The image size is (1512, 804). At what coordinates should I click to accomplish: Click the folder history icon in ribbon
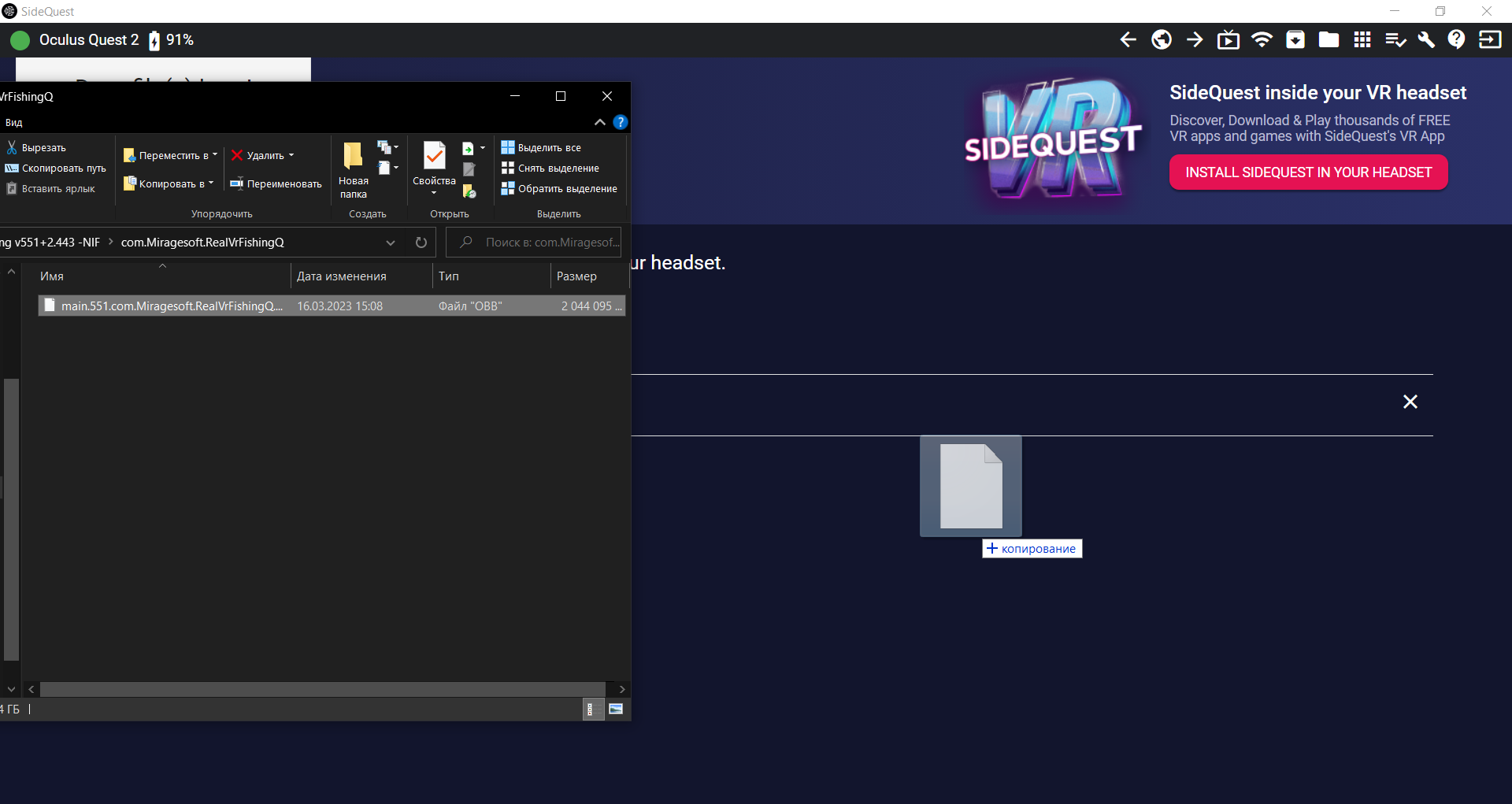coord(469,191)
